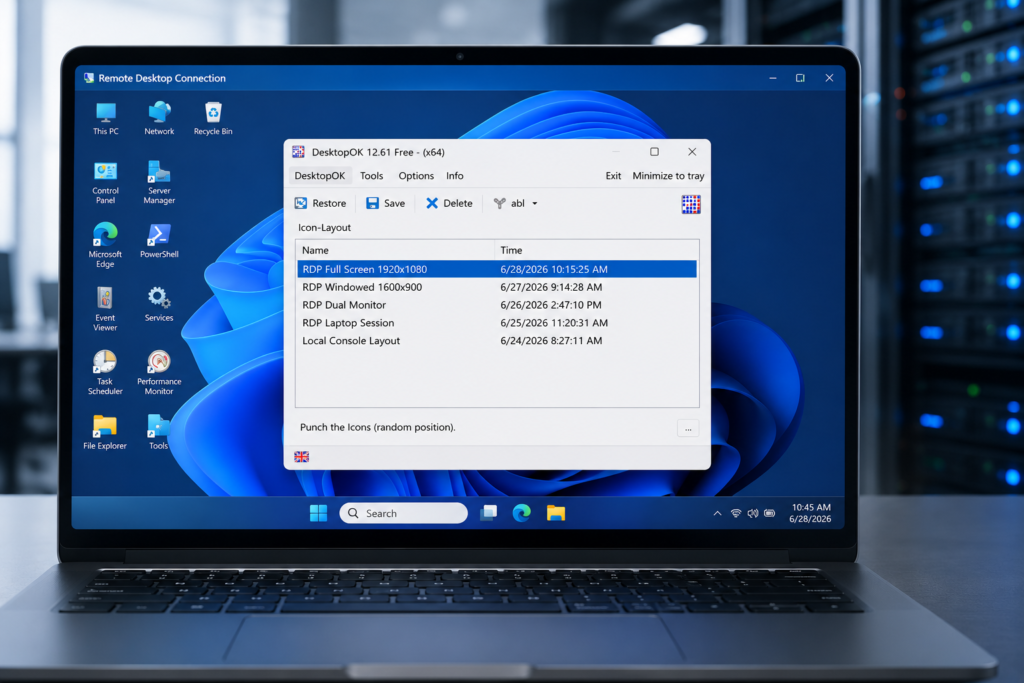Click the abl toolbar button
Image resolution: width=1024 pixels, height=683 pixels.
[x=509, y=204]
